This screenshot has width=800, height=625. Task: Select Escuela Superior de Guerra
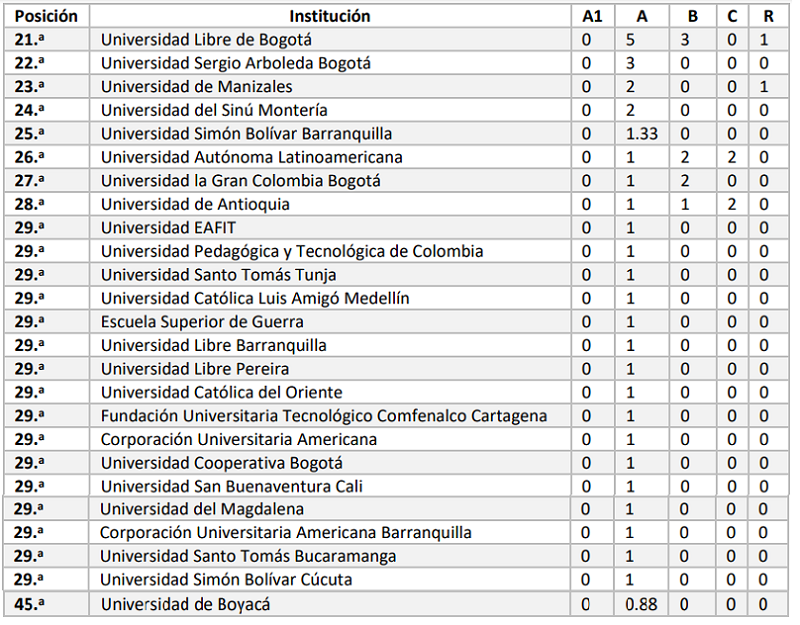202,322
